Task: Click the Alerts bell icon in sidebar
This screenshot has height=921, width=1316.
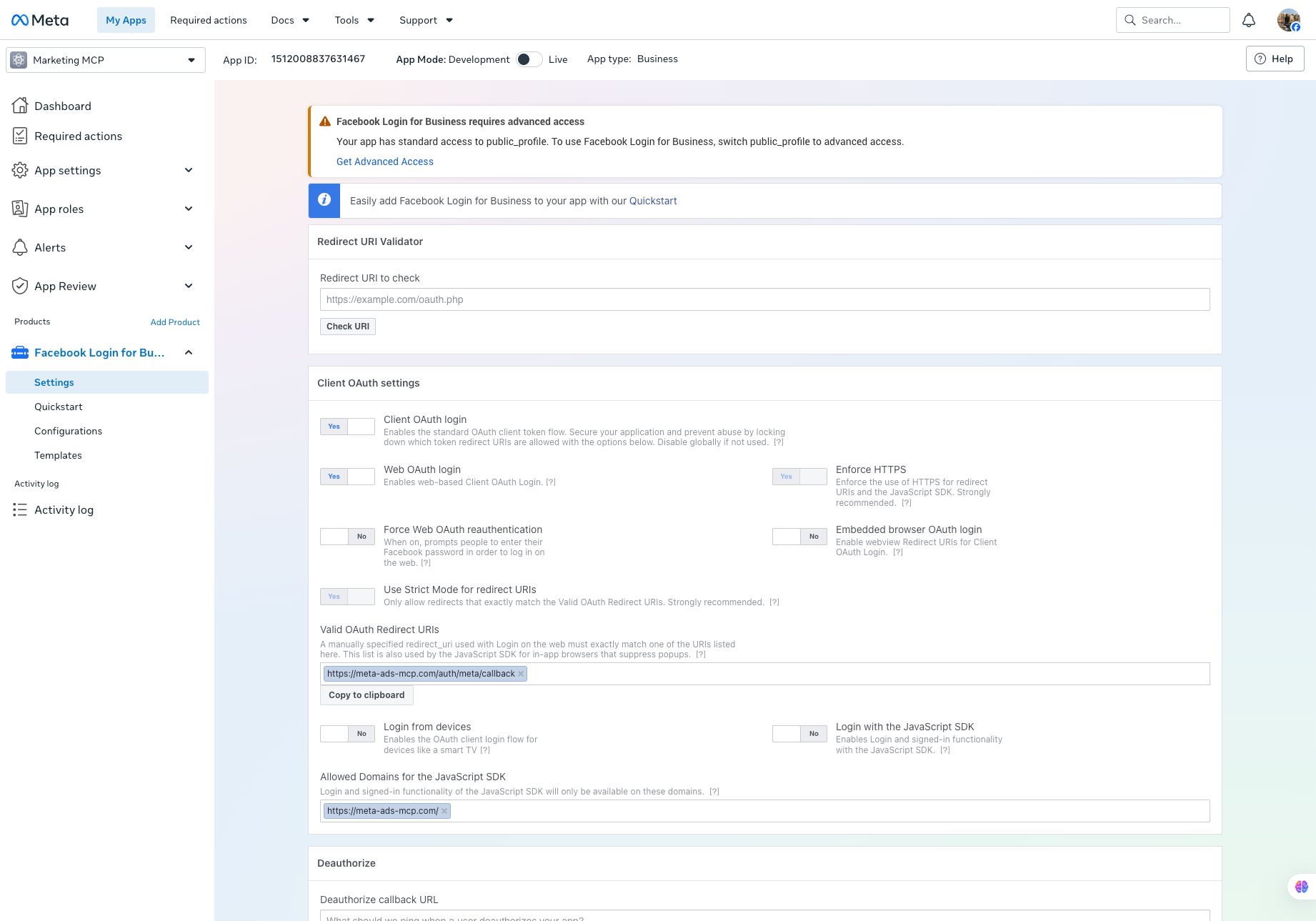Action: click(x=20, y=247)
